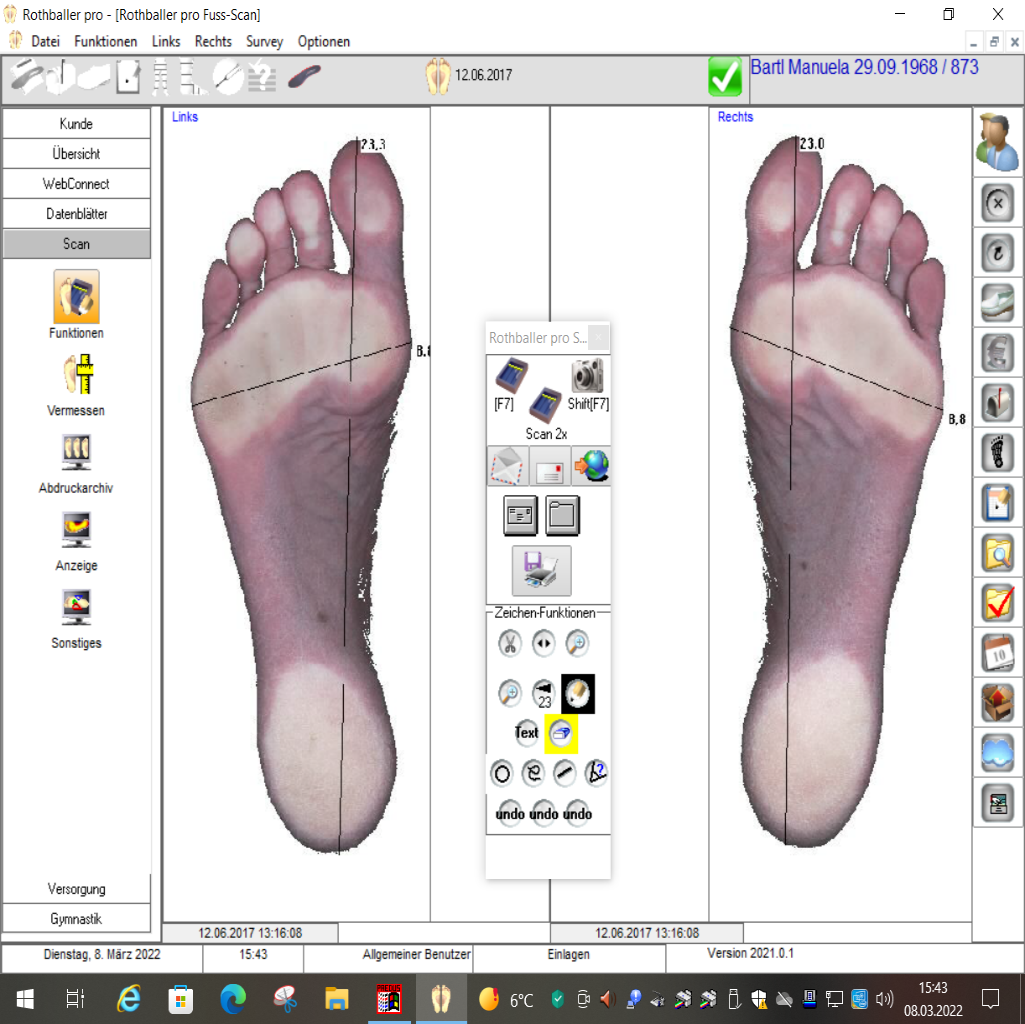Viewport: 1025px width, 1024px height.
Task: Open the Datei menu
Action: pyautogui.click(x=45, y=41)
